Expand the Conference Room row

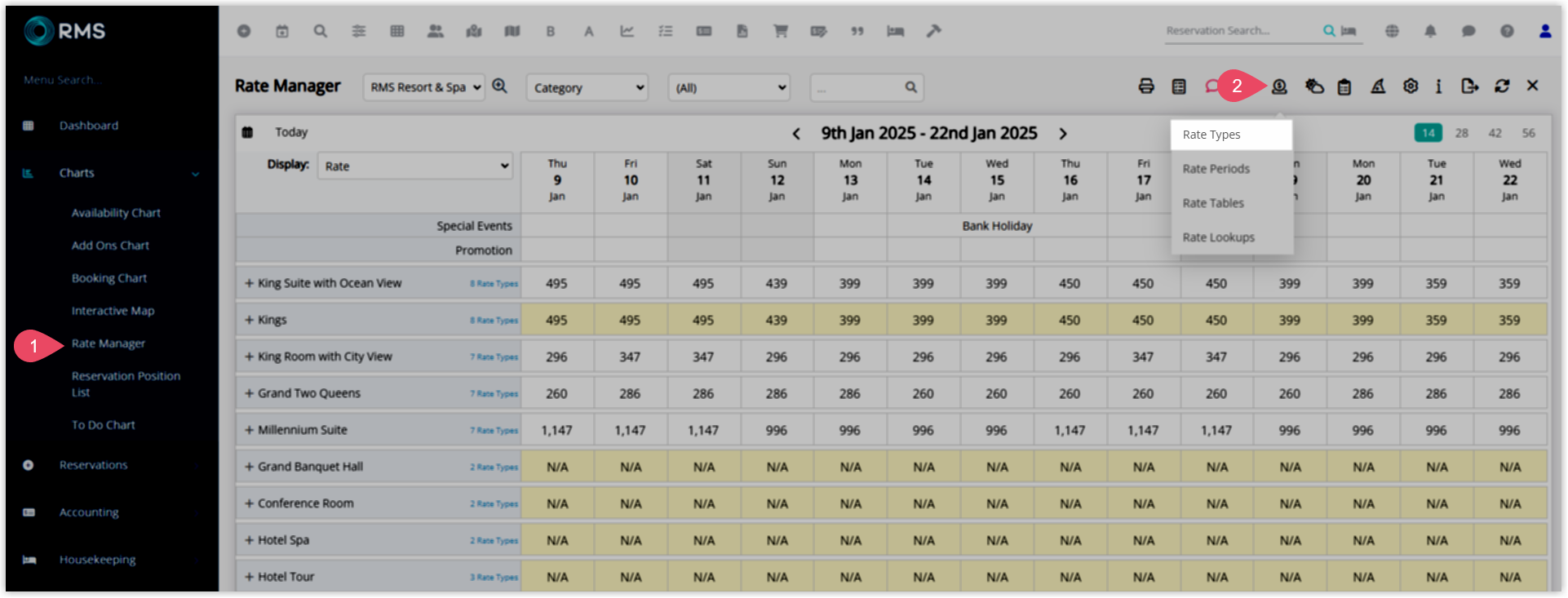[250, 503]
